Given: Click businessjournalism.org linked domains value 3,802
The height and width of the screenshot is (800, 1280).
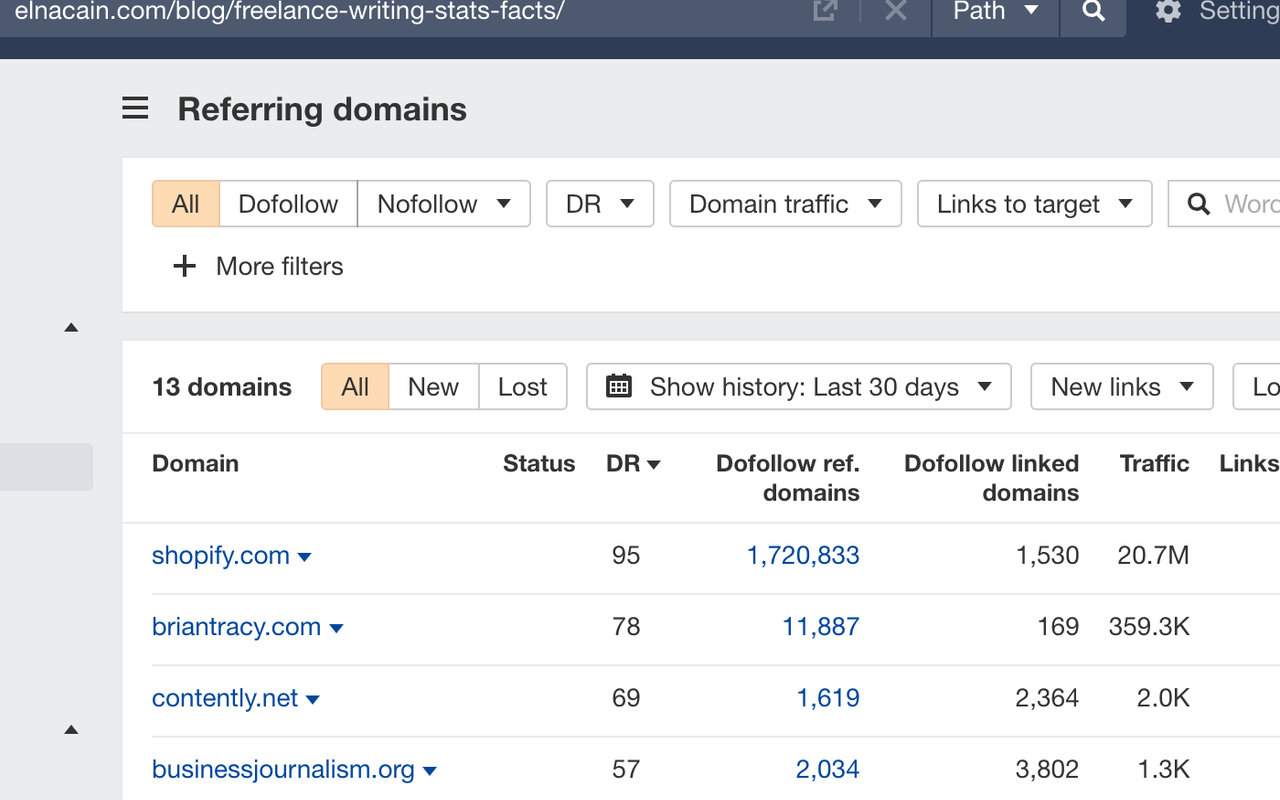Looking at the screenshot, I should (x=1047, y=769).
